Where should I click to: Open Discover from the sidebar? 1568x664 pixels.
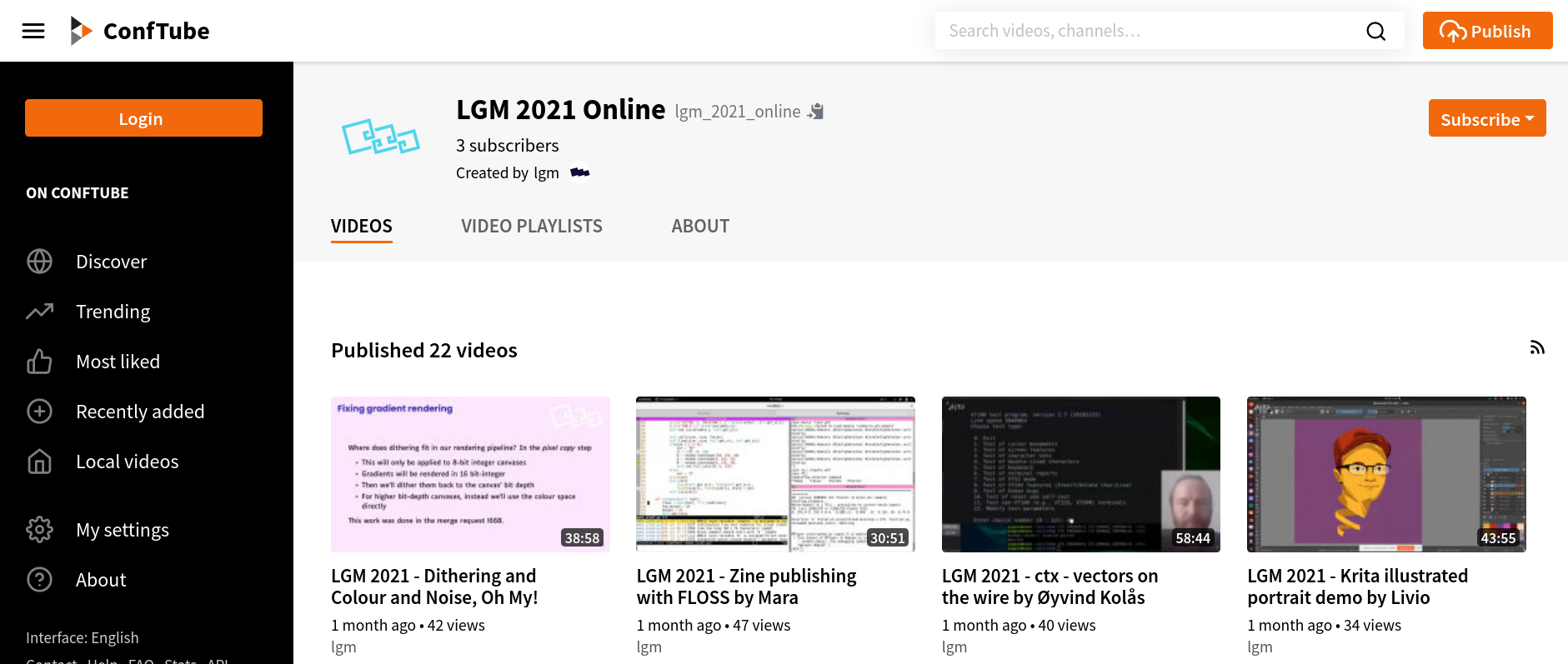point(111,262)
